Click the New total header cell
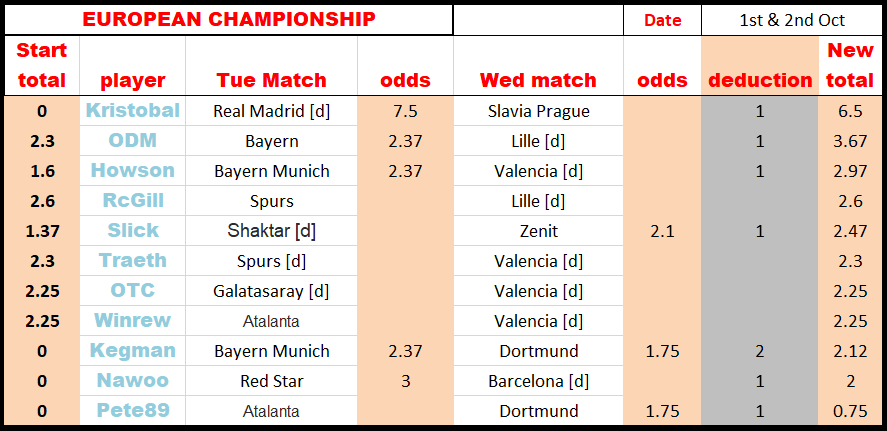The image size is (887, 431). (850, 66)
